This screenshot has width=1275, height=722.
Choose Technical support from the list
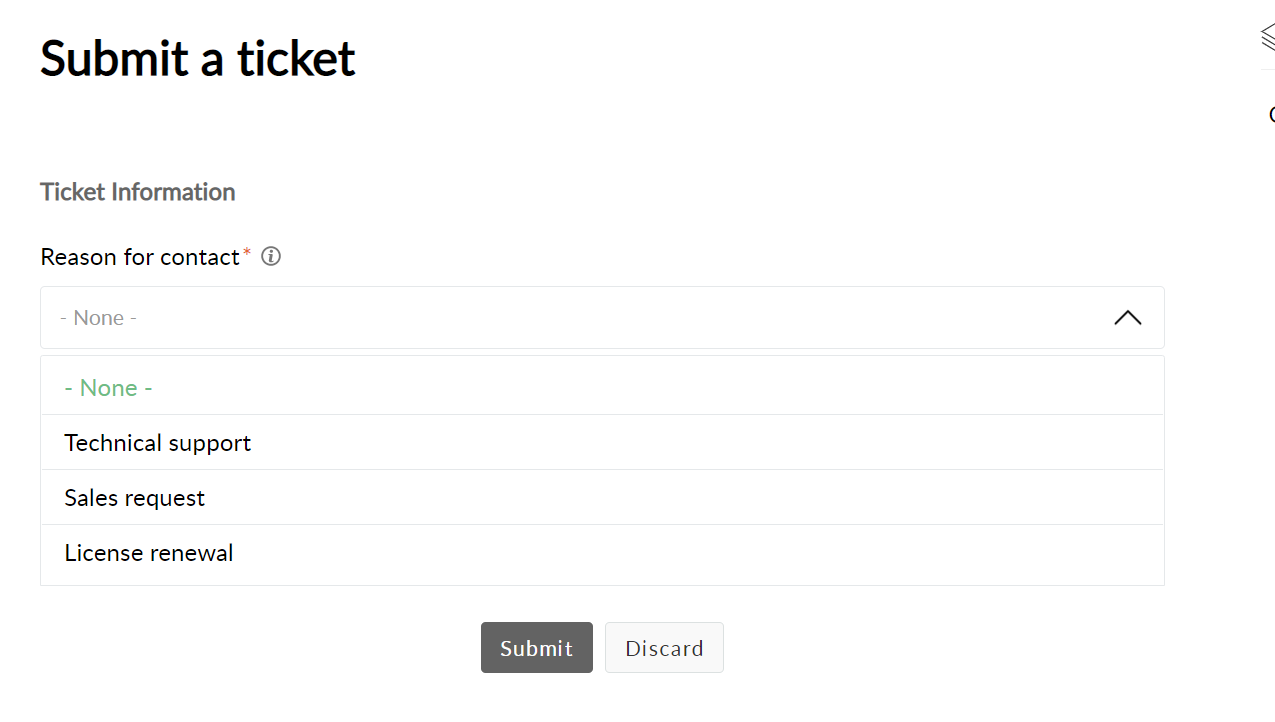pyautogui.click(x=157, y=443)
